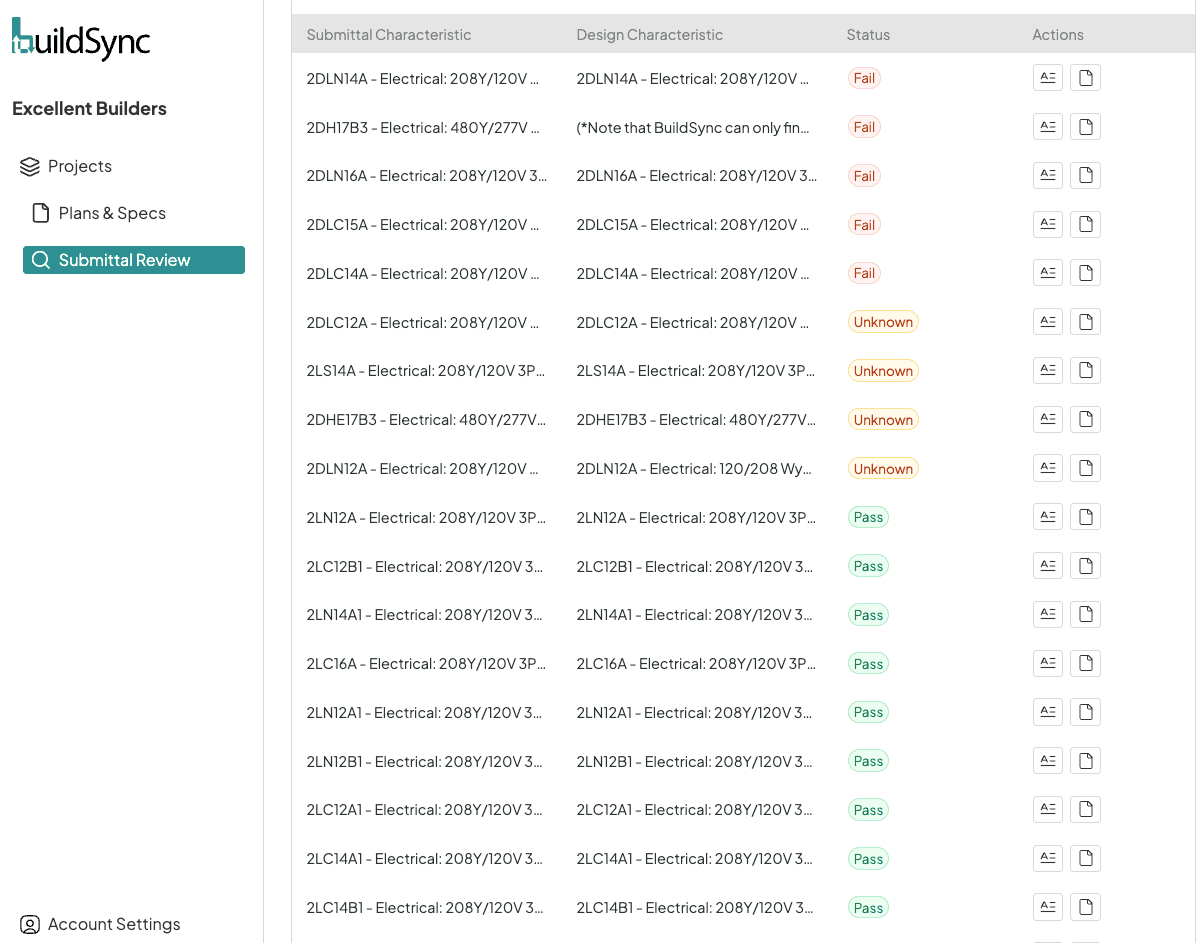Select text details icon for 2DLC14A row
This screenshot has height=943, width=1197.
1048,273
